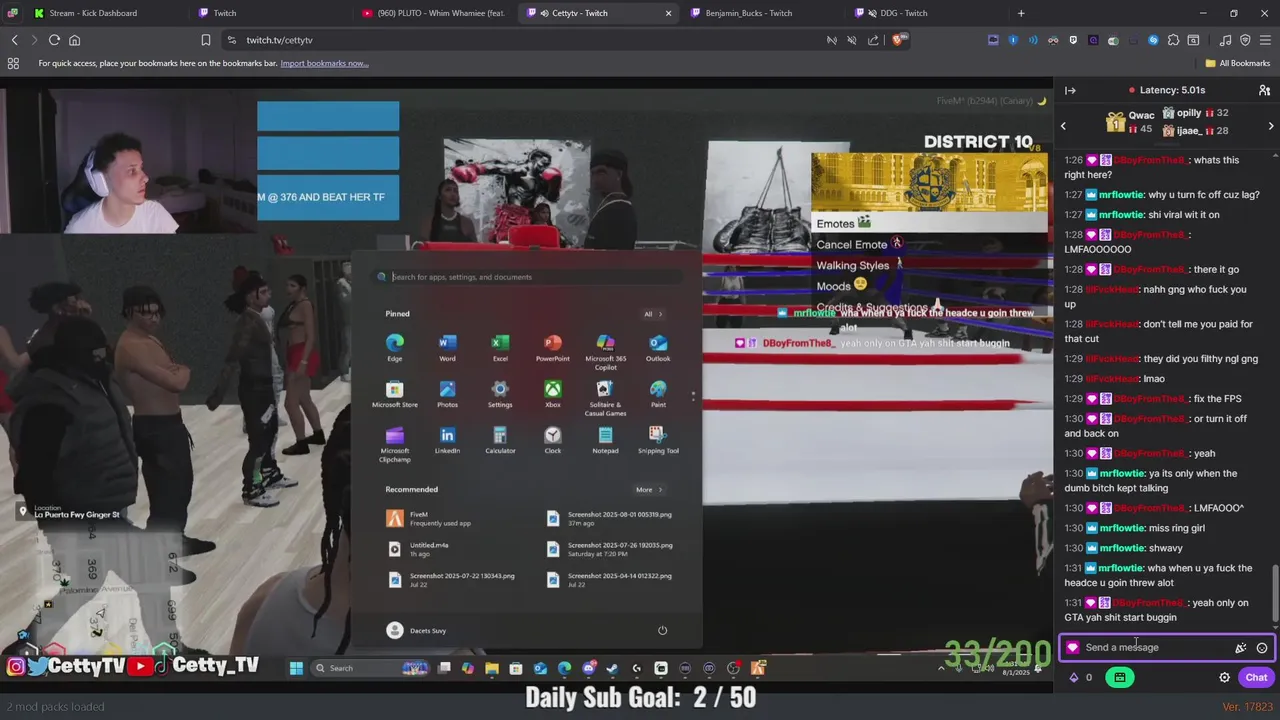
Task: Click the chat scrollbar thumb
Action: [1274, 592]
